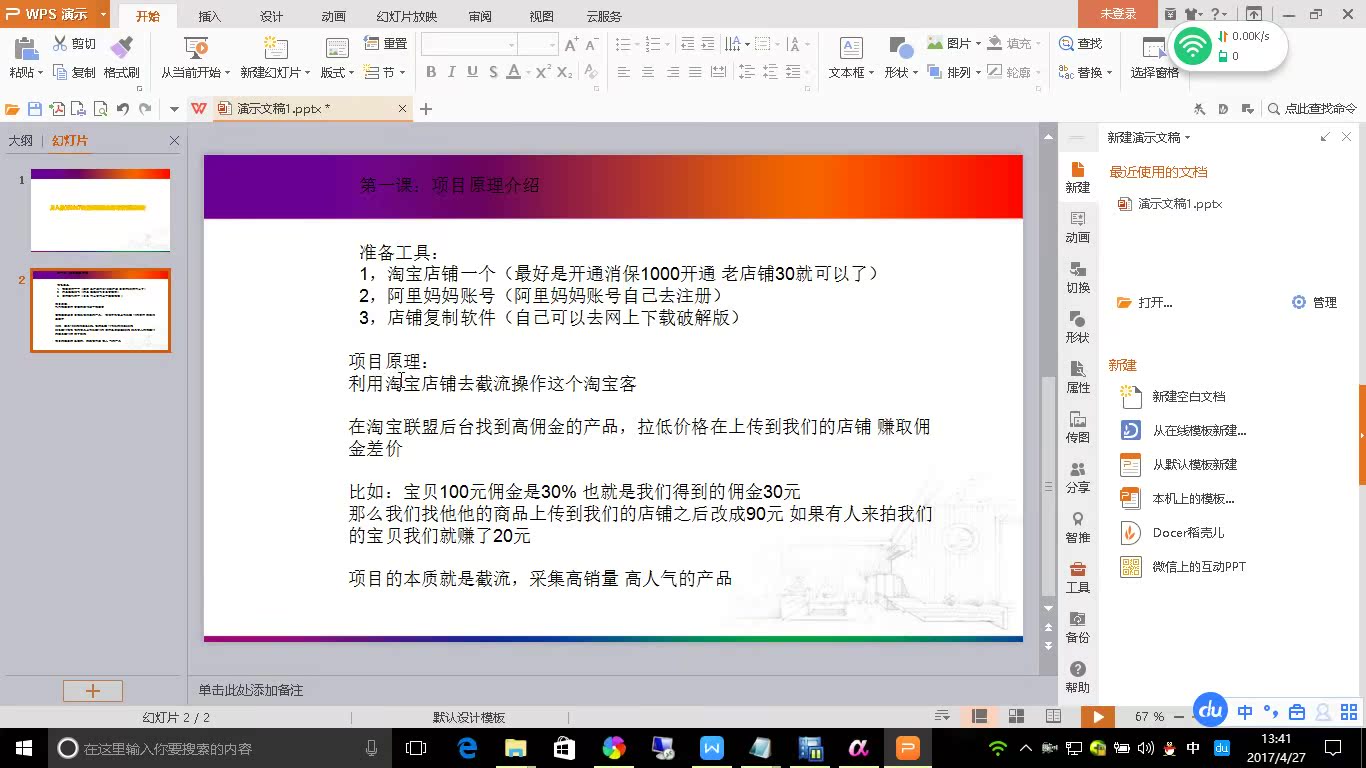
Task: Open the Share (分享) sidebar panel
Action: click(1078, 477)
